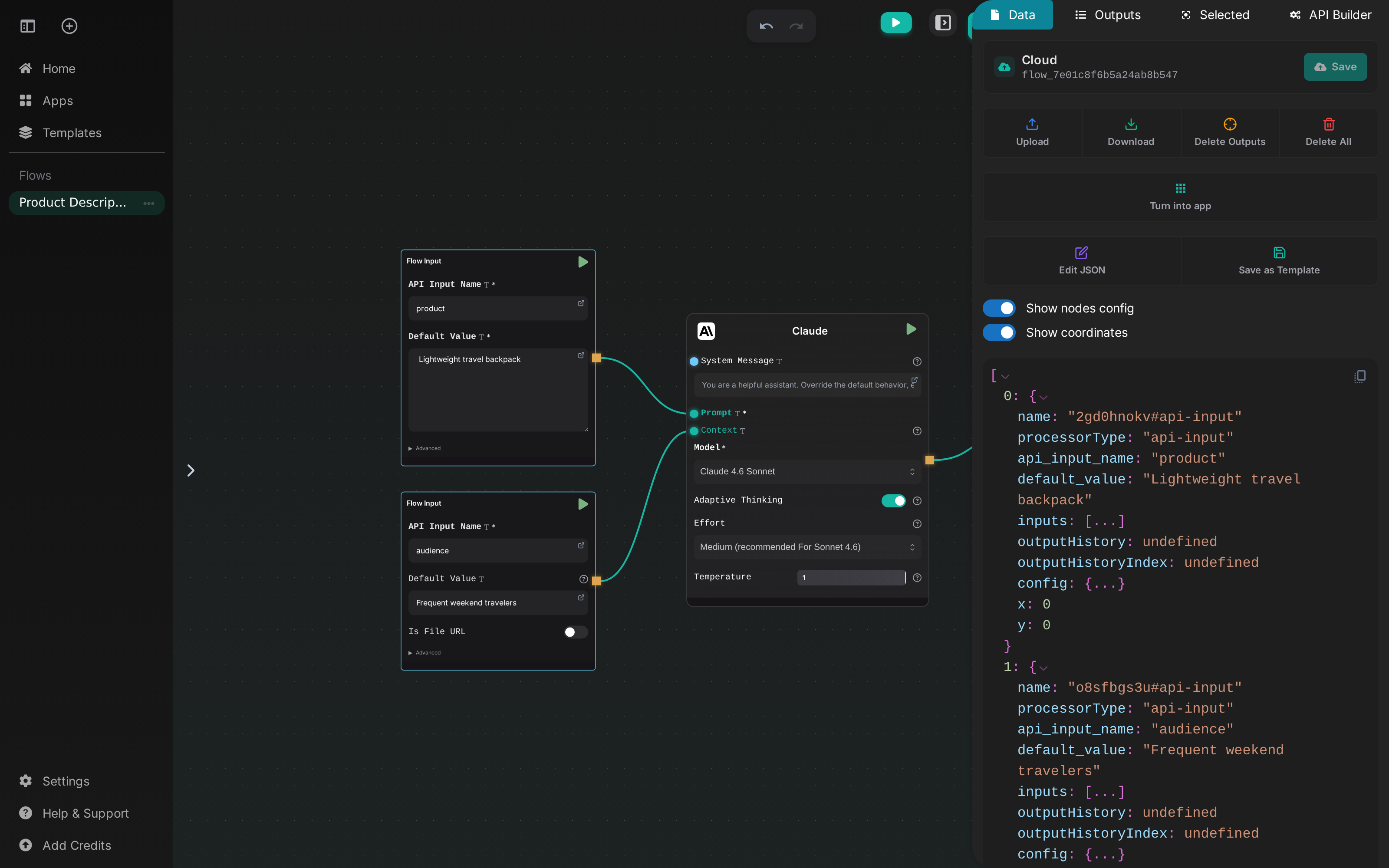Open Apps in sidebar
The width and height of the screenshot is (1389, 868).
pyautogui.click(x=46, y=101)
